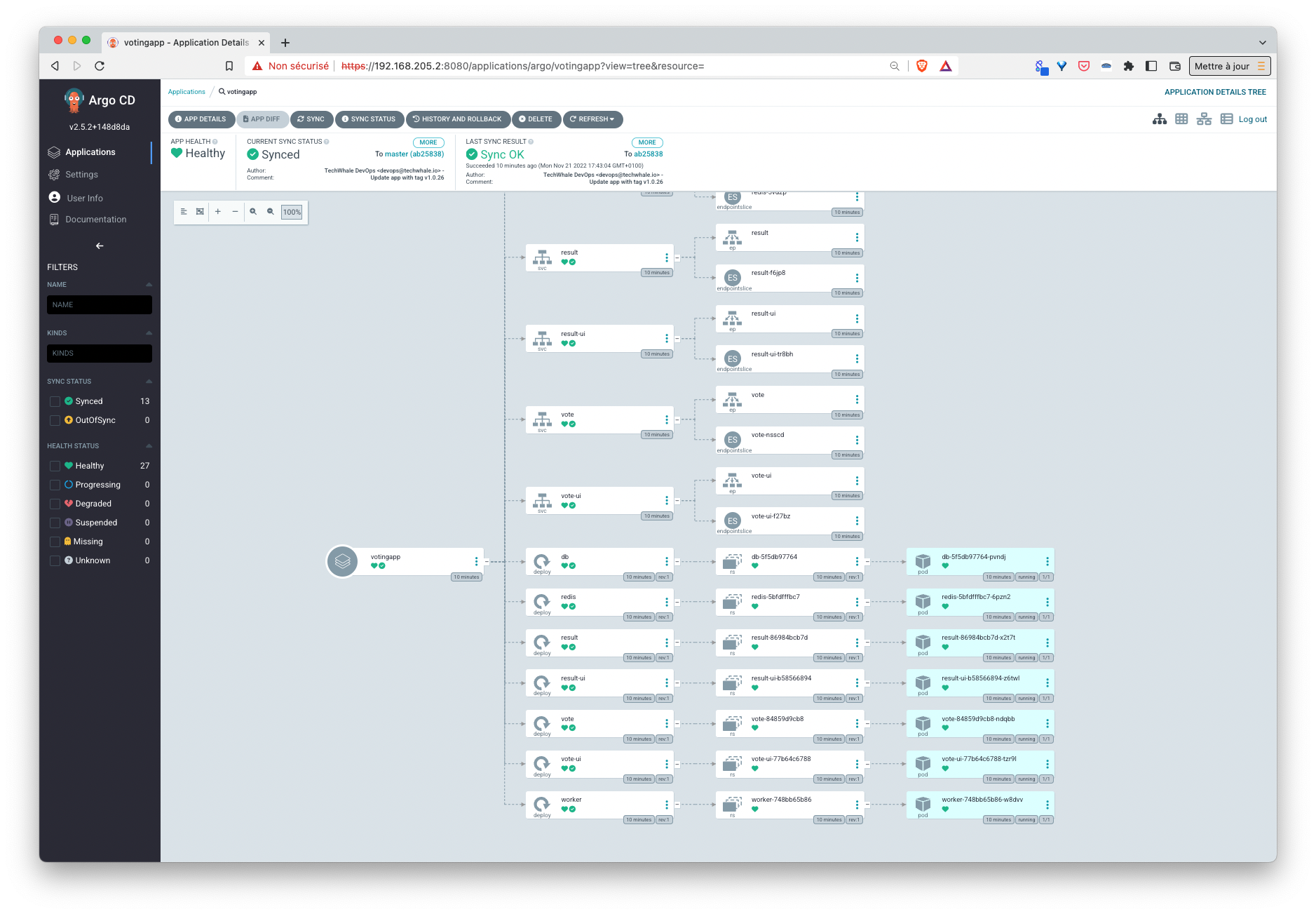Click the NAME filter input field
1316x914 pixels.
click(100, 304)
